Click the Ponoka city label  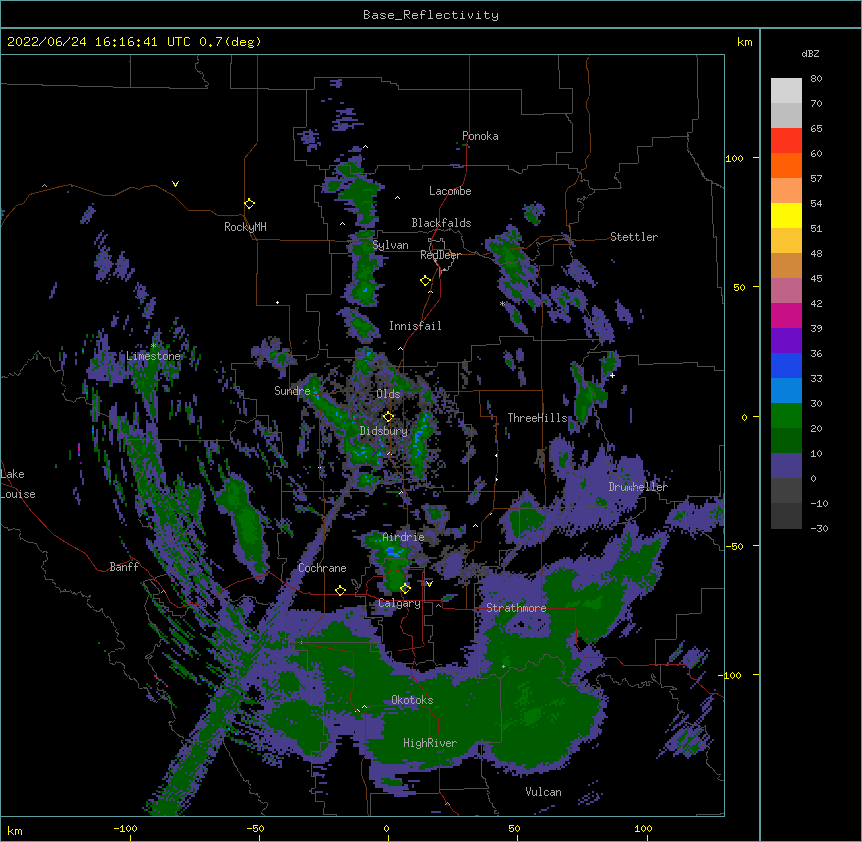[x=480, y=136]
